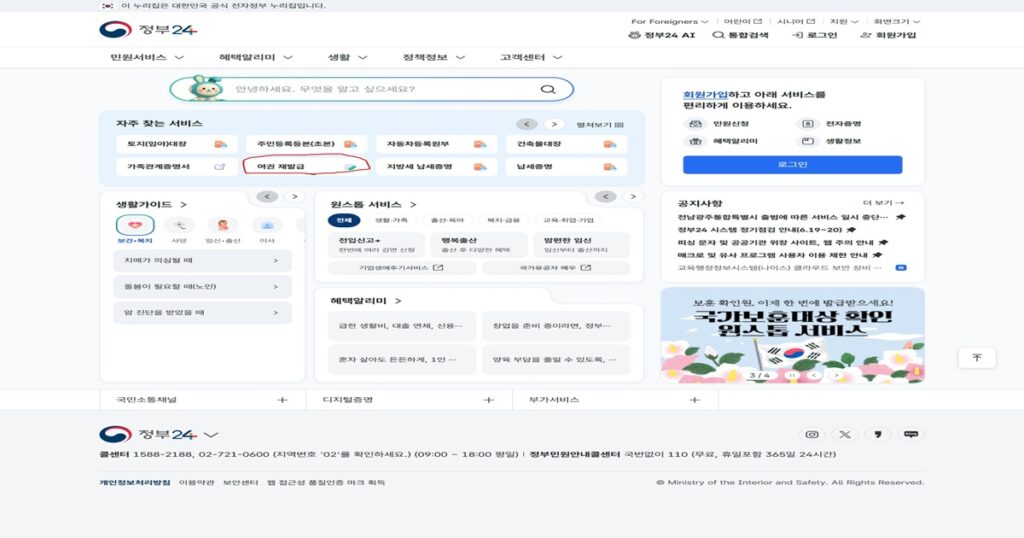Pause the banner carousel
Image resolution: width=1024 pixels, height=538 pixels.
(792, 375)
